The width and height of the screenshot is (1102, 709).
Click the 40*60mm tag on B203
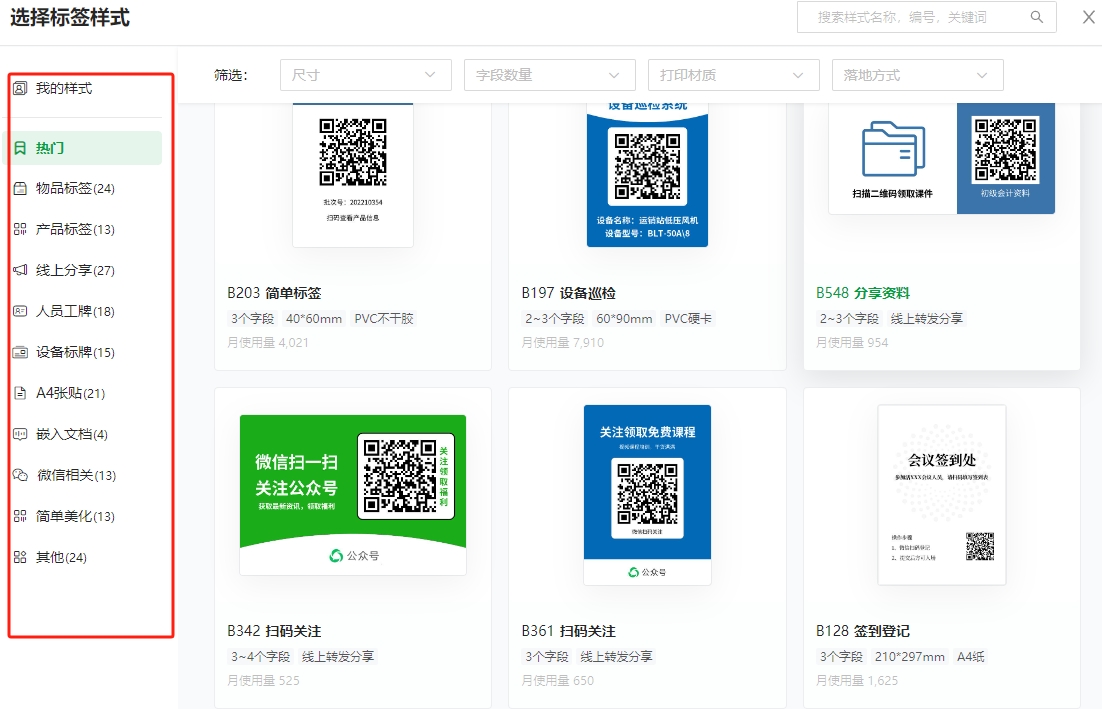click(x=314, y=318)
